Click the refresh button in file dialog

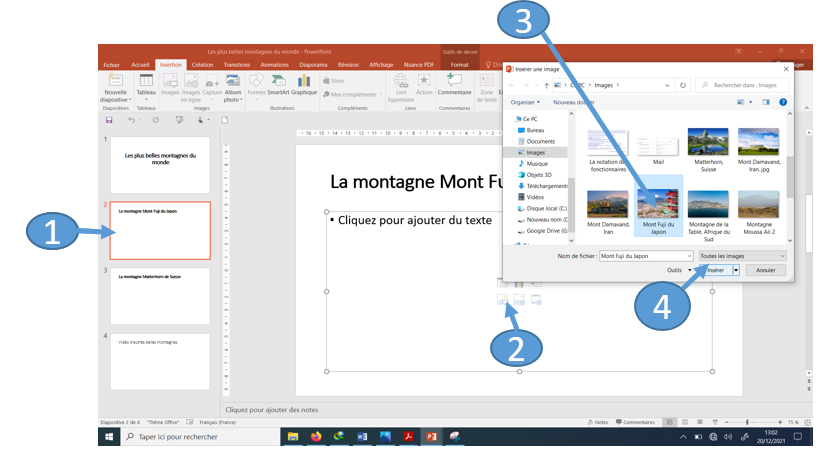[683, 86]
